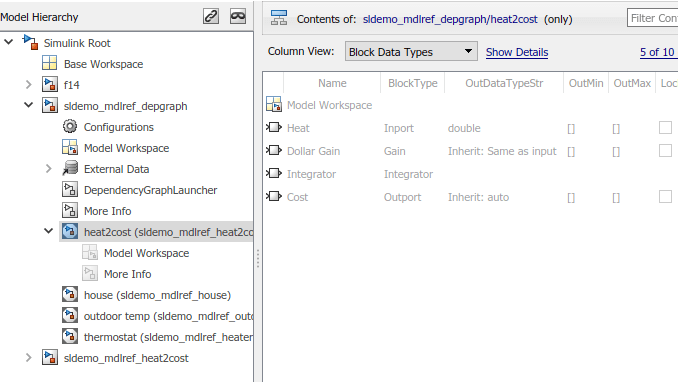Click the Model Workspace icon in contents table
Screen dimensions: 678x382
tap(274, 105)
